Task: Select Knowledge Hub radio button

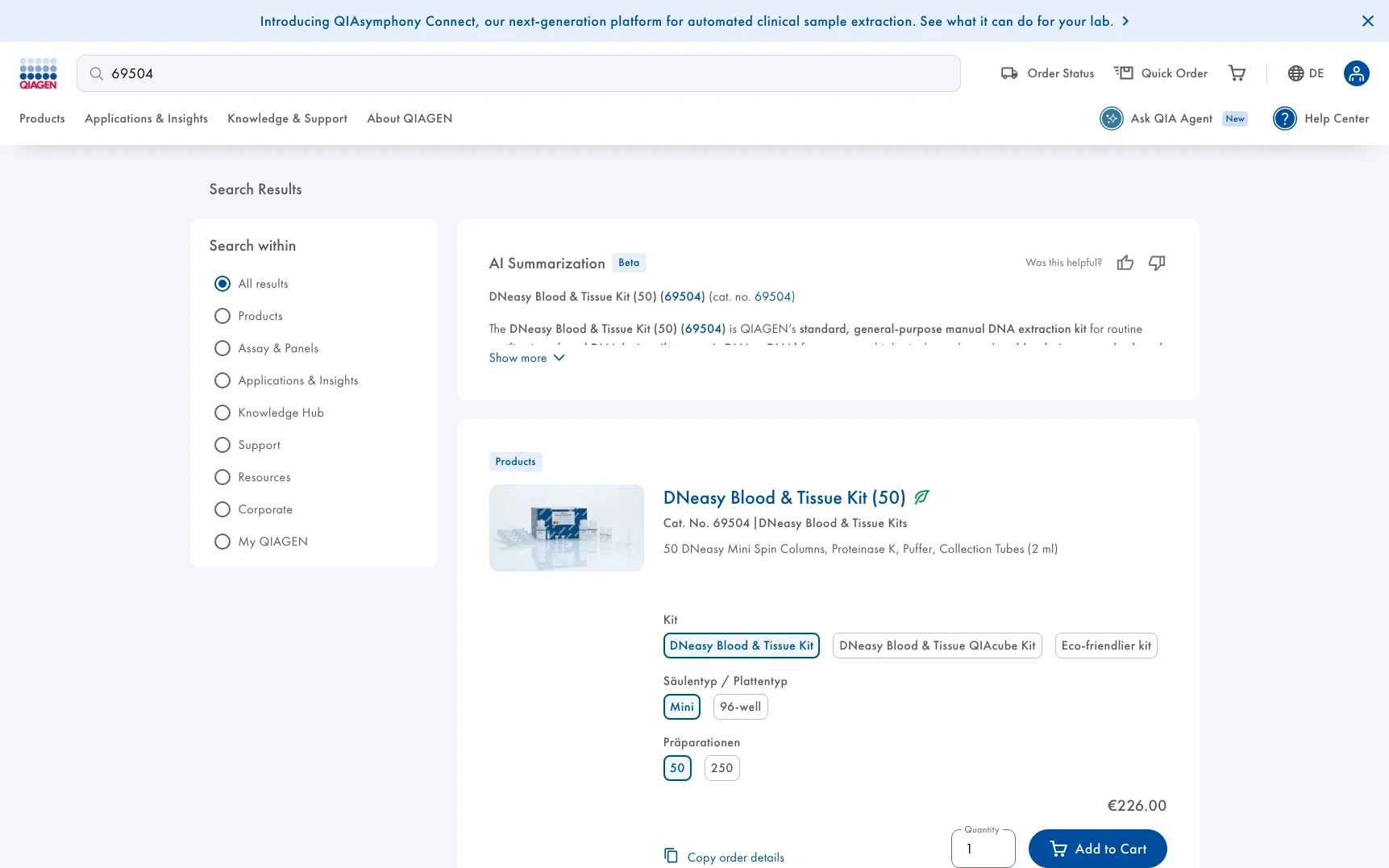Action: (222, 413)
